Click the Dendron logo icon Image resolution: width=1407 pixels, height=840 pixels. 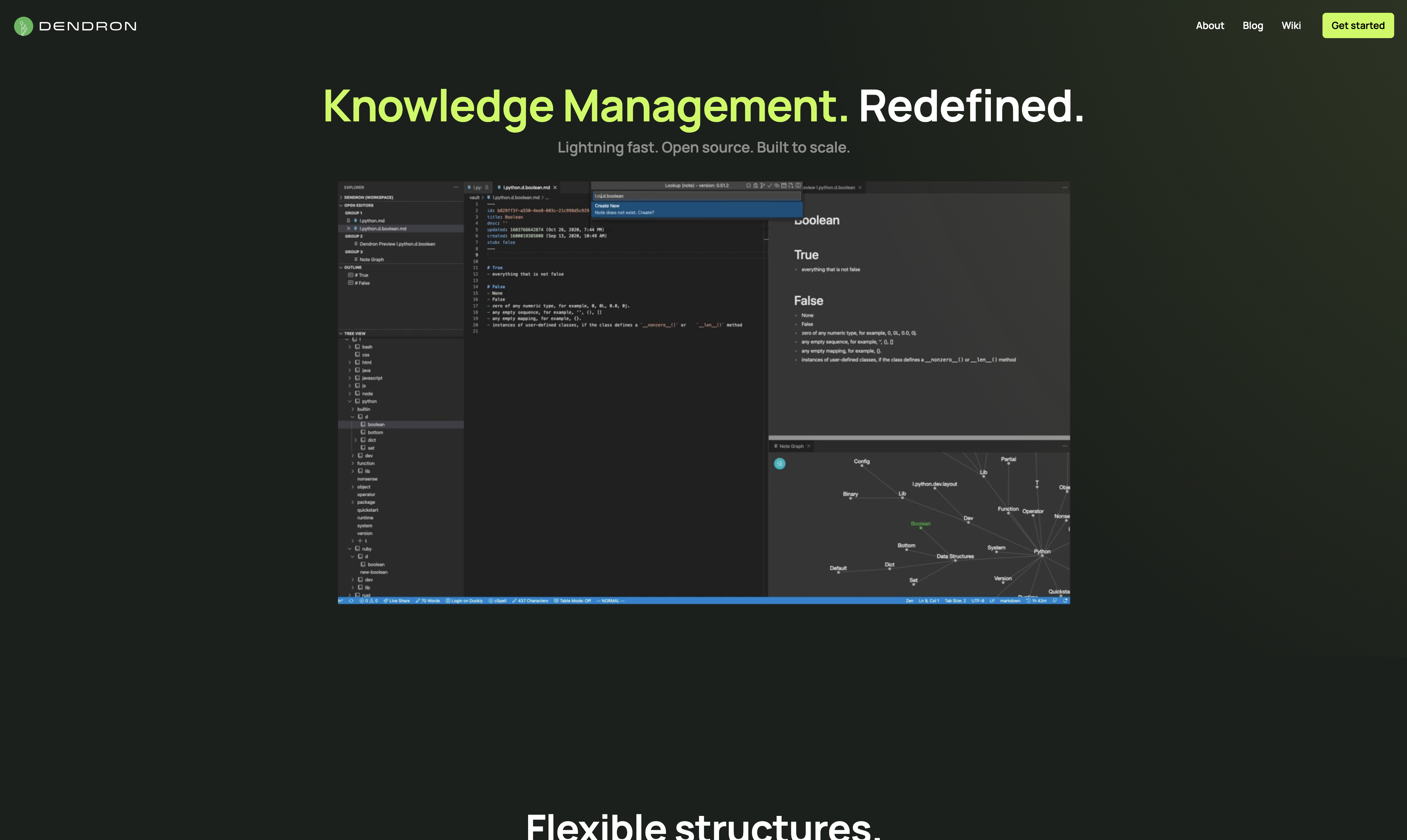pos(23,26)
